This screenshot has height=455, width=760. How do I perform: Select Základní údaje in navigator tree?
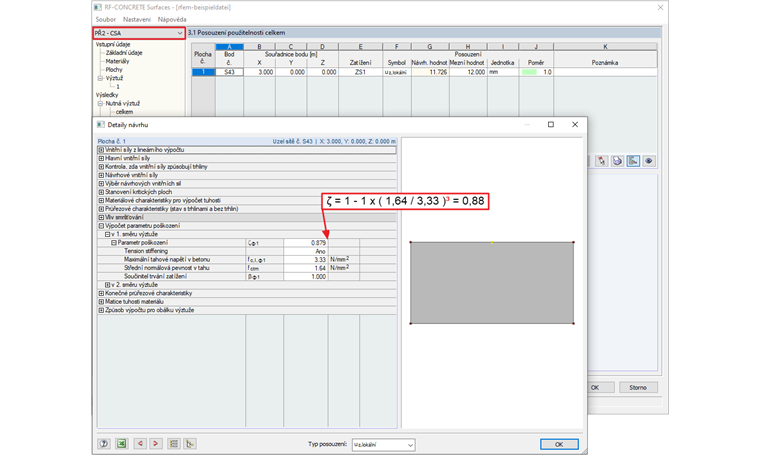(124, 53)
